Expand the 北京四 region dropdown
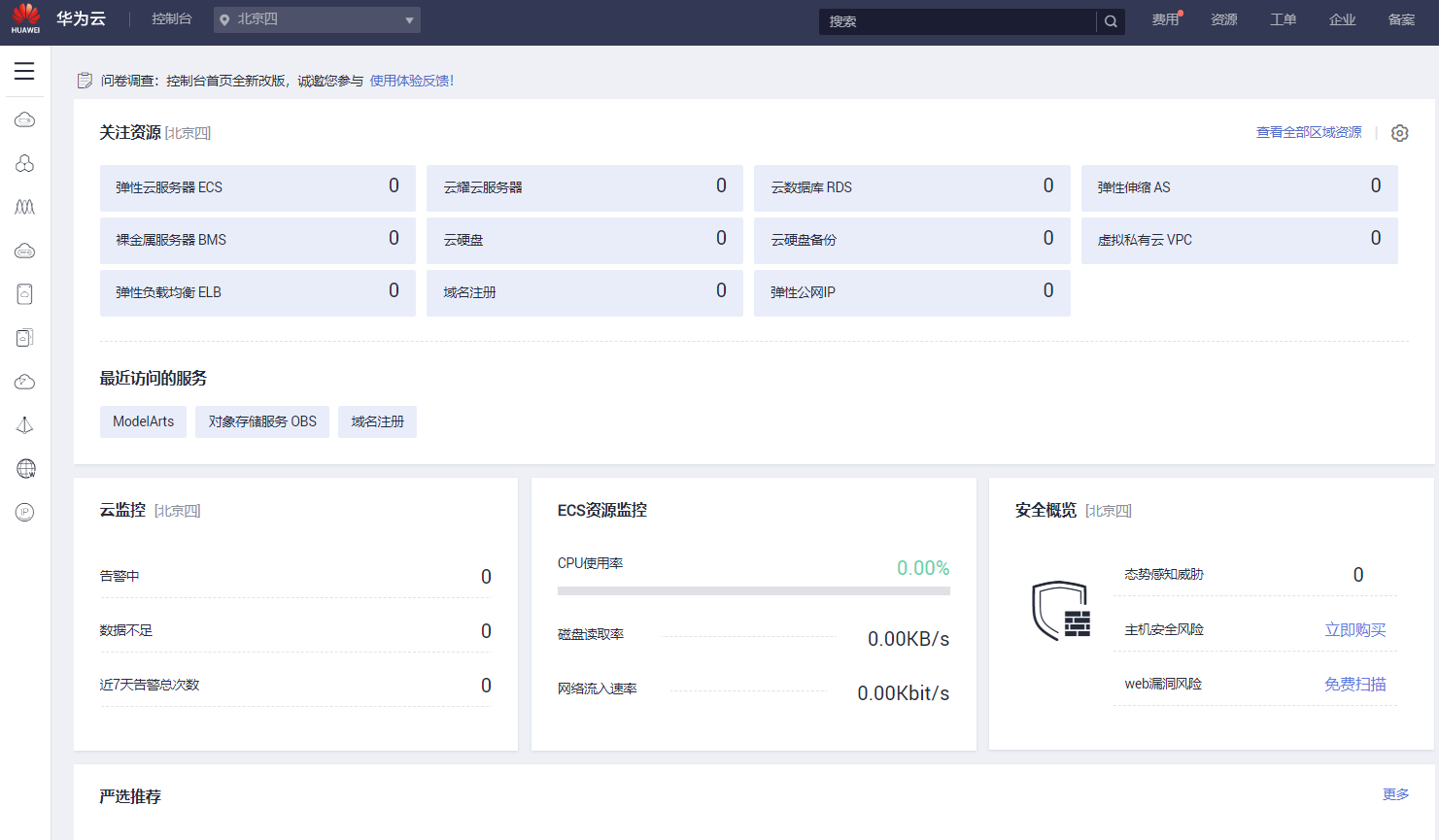Screen dimensions: 1439x840 (317, 19)
